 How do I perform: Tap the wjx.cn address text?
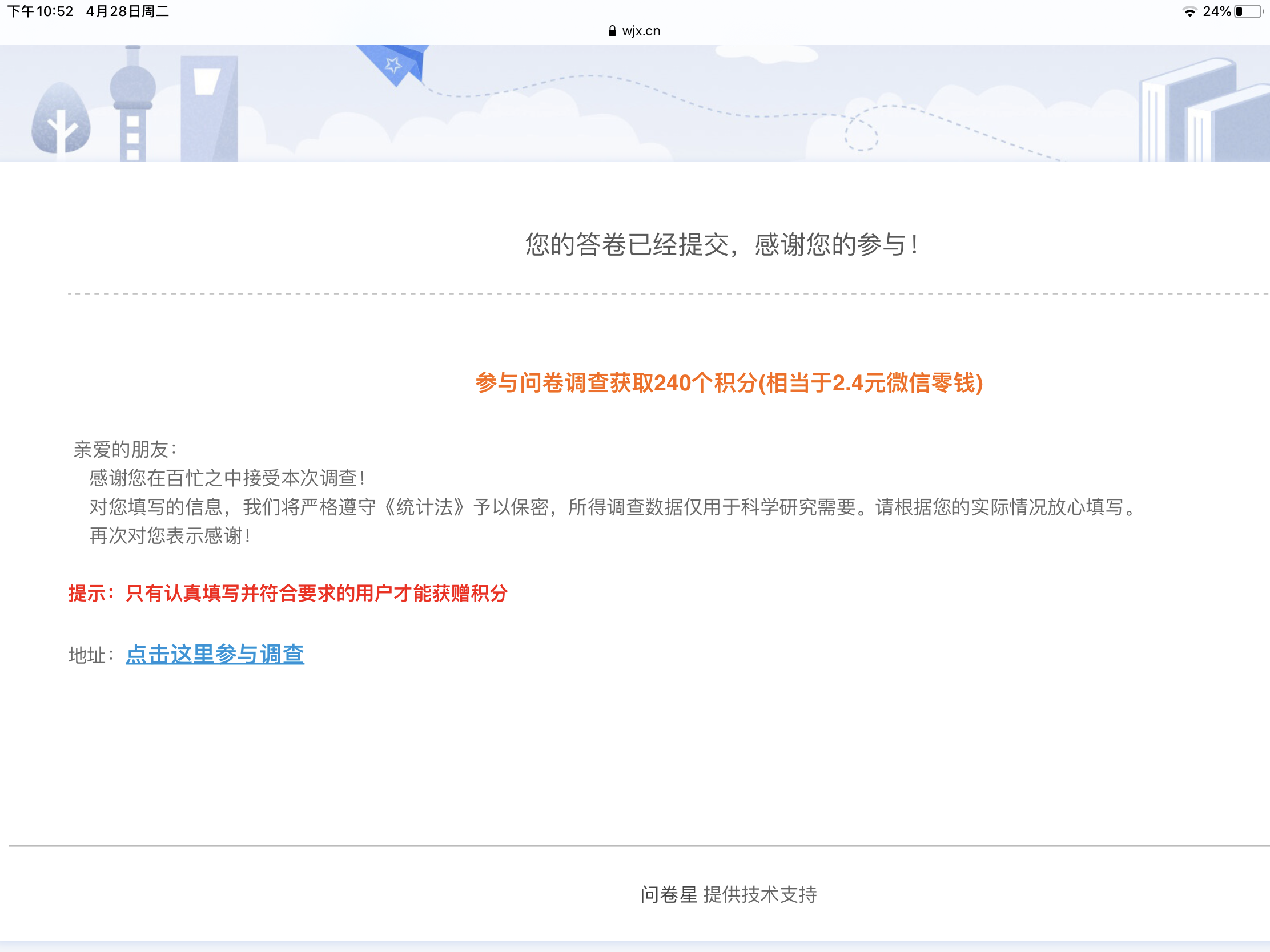pos(641,31)
